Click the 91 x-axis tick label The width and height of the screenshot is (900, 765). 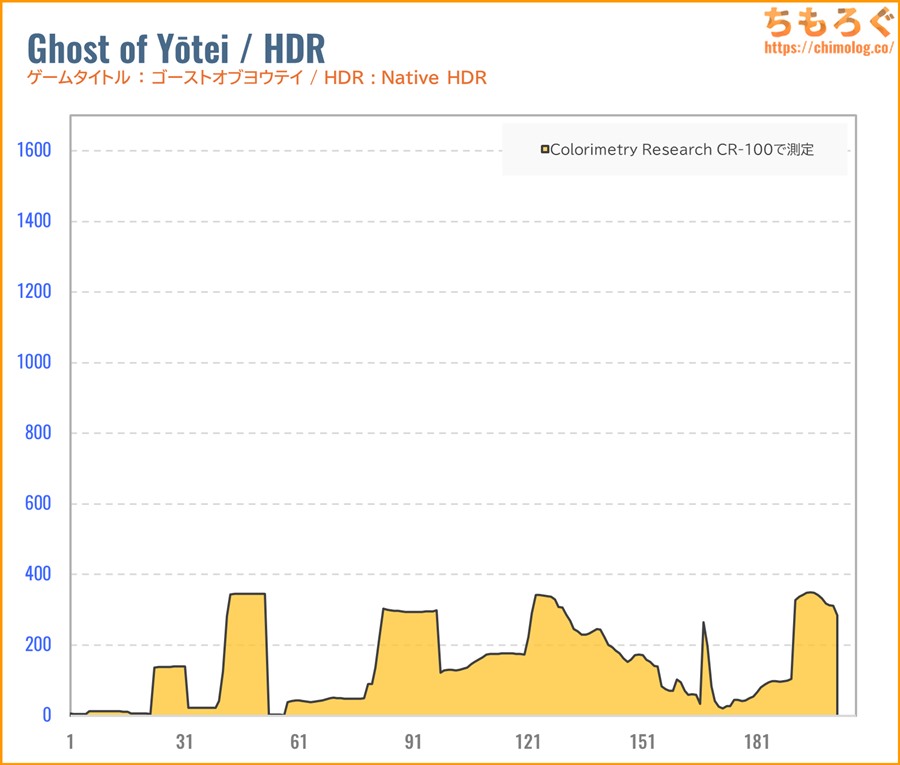414,742
